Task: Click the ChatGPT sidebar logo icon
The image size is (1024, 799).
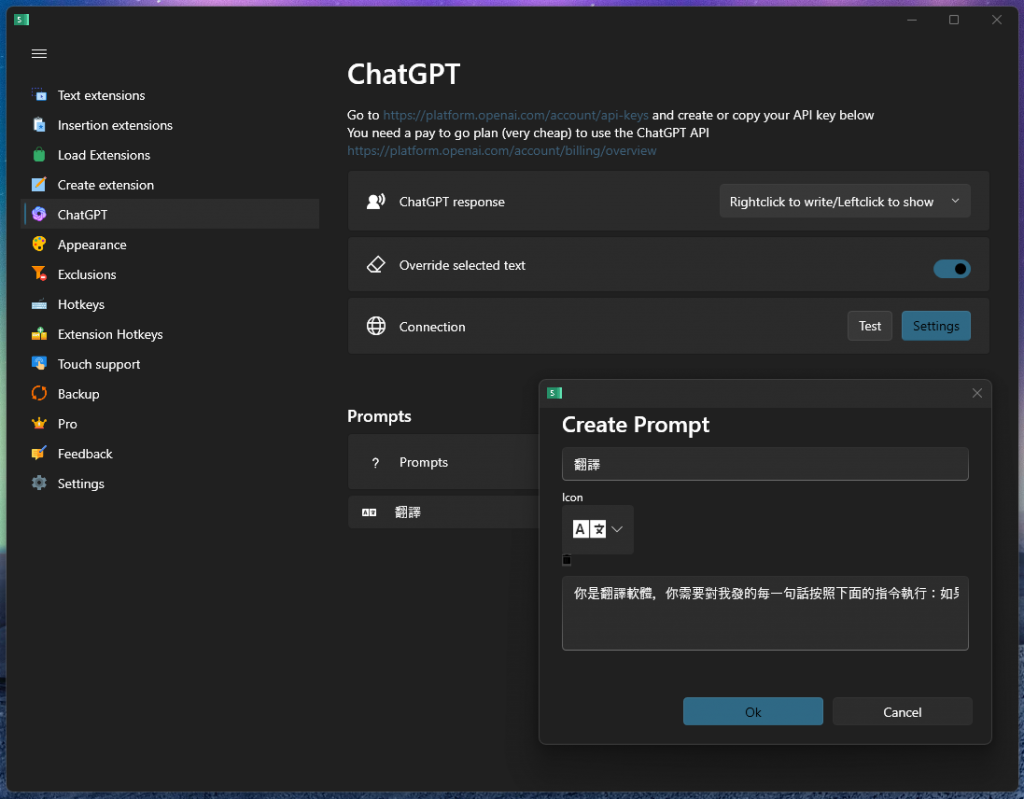Action: click(39, 214)
